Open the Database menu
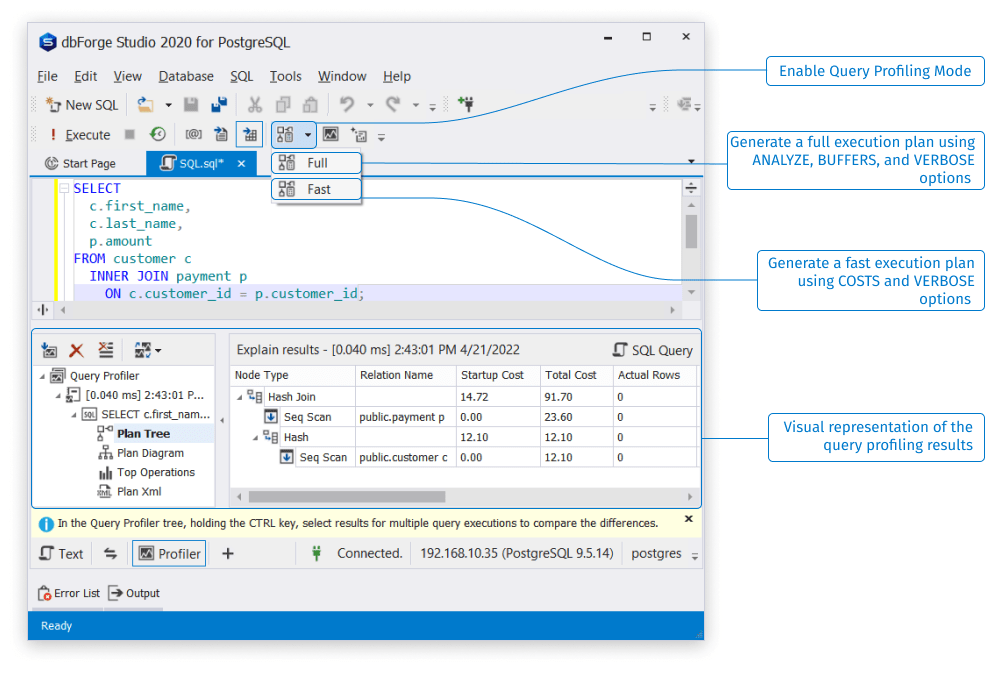 (186, 76)
